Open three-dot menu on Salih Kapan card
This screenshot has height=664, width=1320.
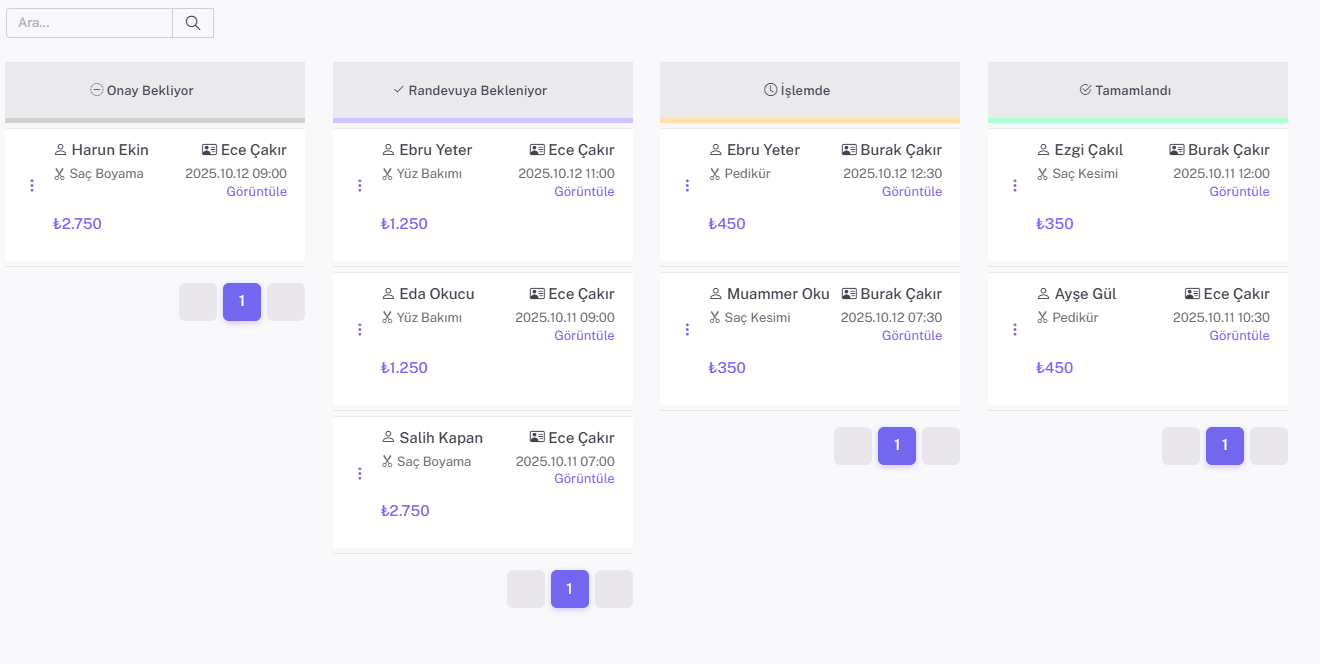[360, 473]
